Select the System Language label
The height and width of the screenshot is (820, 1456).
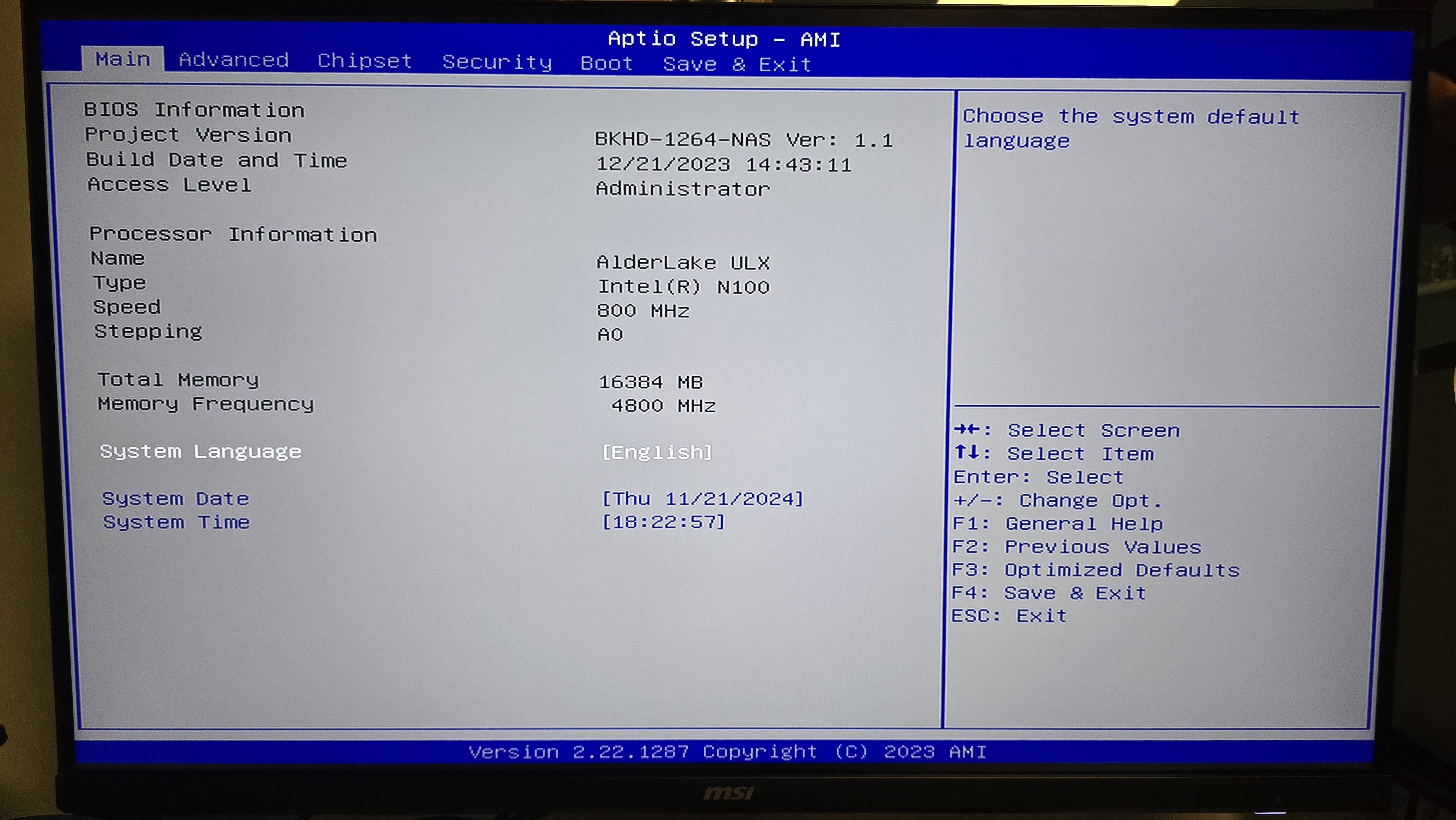201,452
